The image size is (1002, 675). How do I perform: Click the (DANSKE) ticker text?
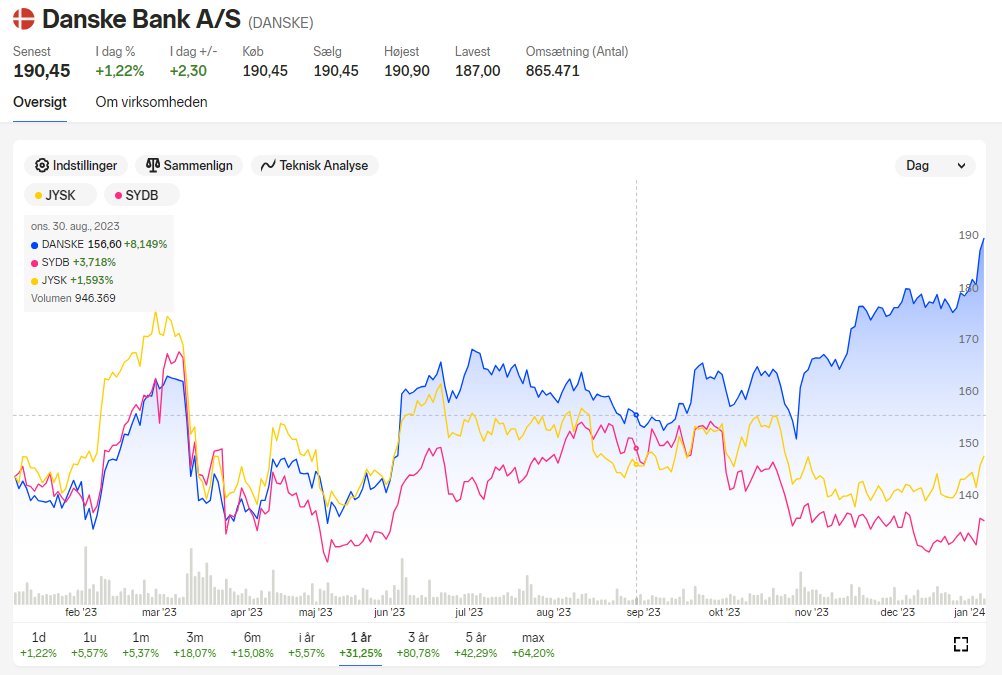281,23
